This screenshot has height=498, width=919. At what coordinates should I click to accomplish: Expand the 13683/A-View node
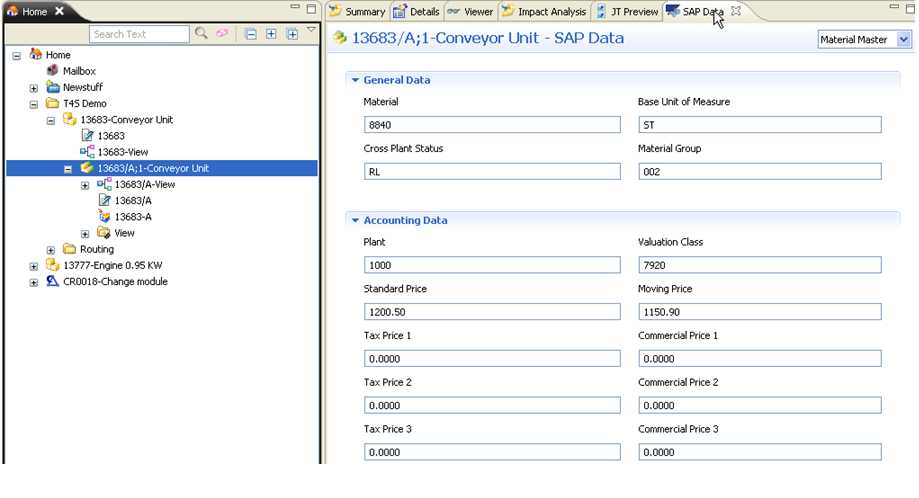[85, 186]
